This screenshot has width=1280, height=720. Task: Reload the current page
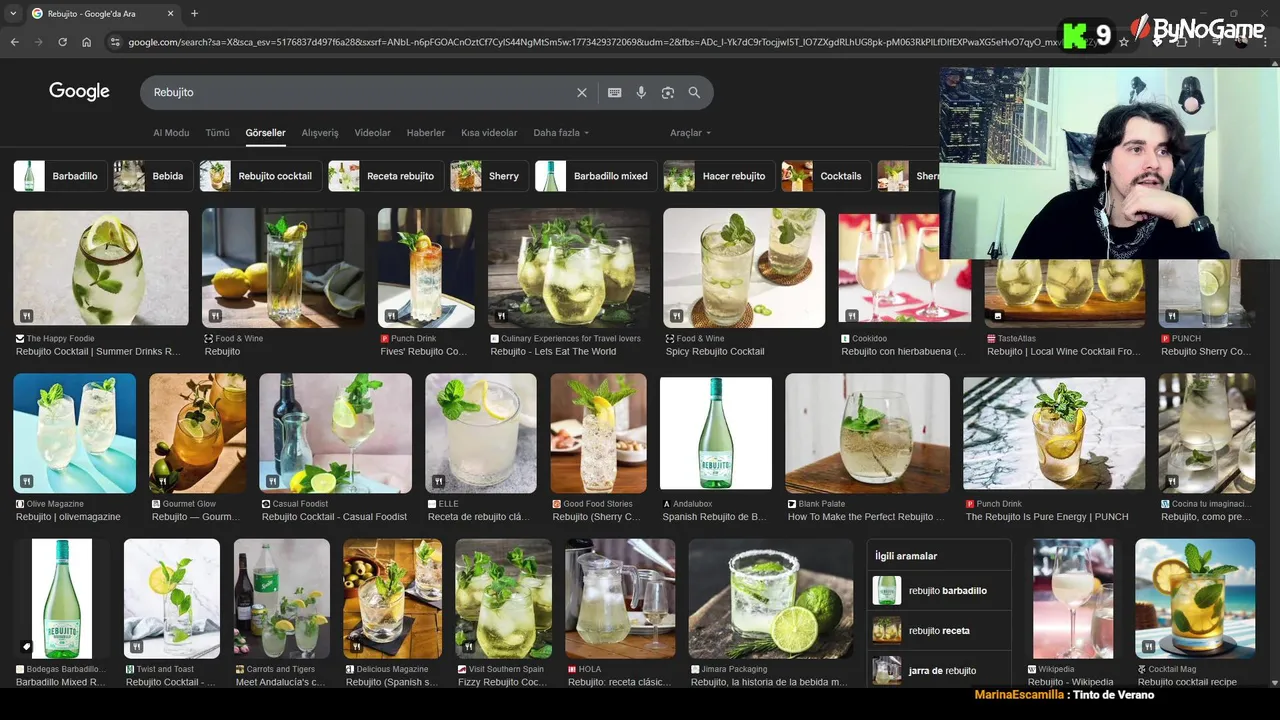(62, 42)
